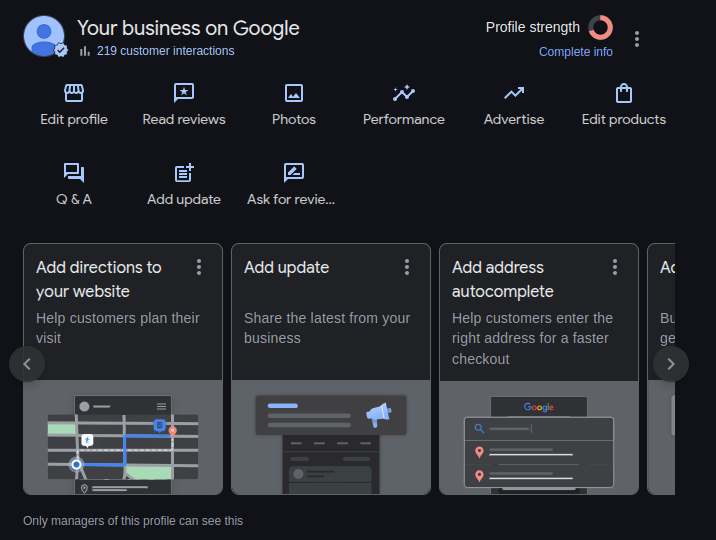The image size is (716, 540).
Task: Open the Edit profile storefront icon
Action: click(x=74, y=94)
